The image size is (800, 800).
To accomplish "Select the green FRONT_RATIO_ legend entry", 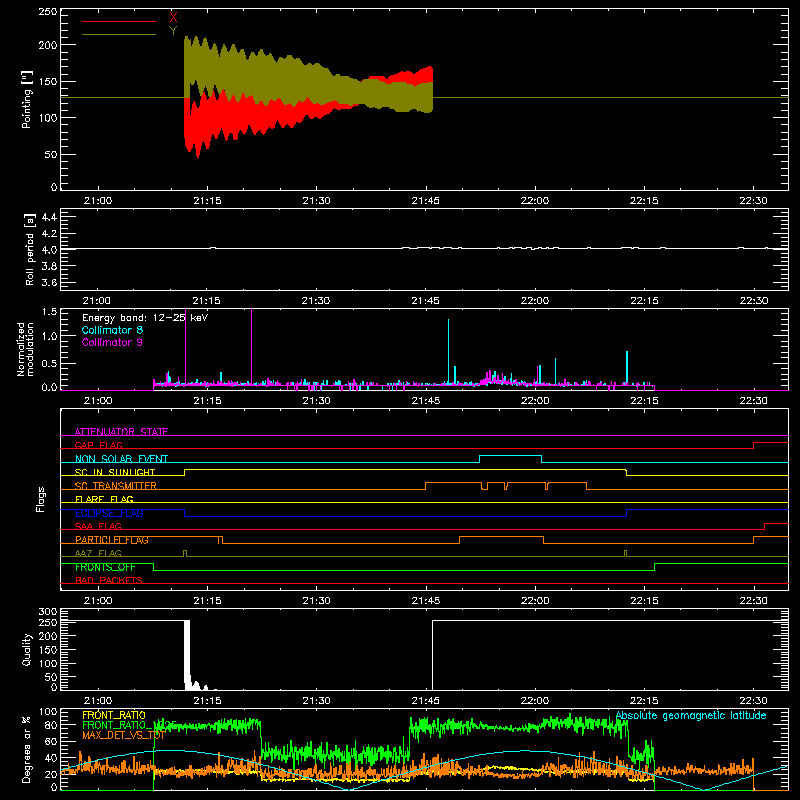I will [129, 725].
